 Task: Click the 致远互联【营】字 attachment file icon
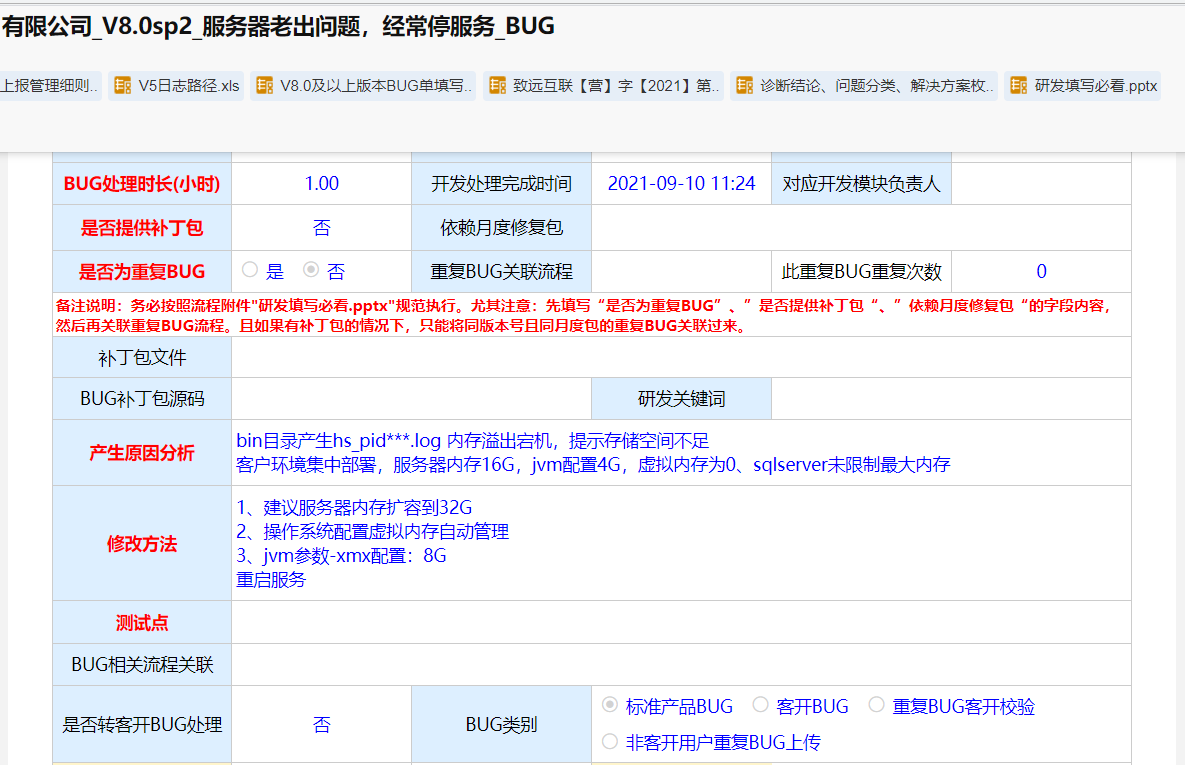pos(497,86)
